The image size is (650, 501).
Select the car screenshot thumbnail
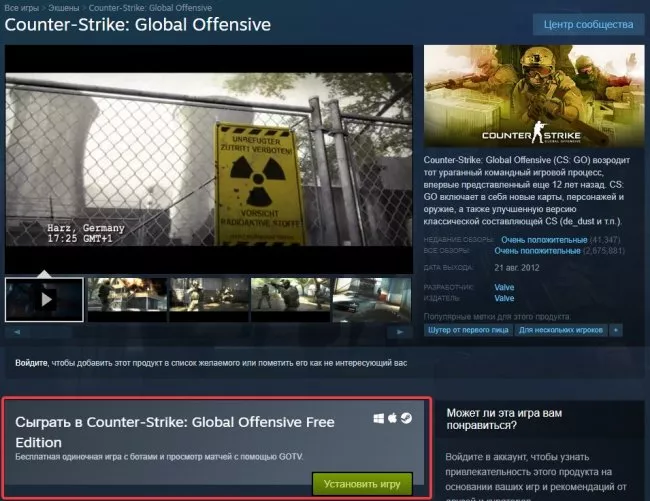(372, 299)
